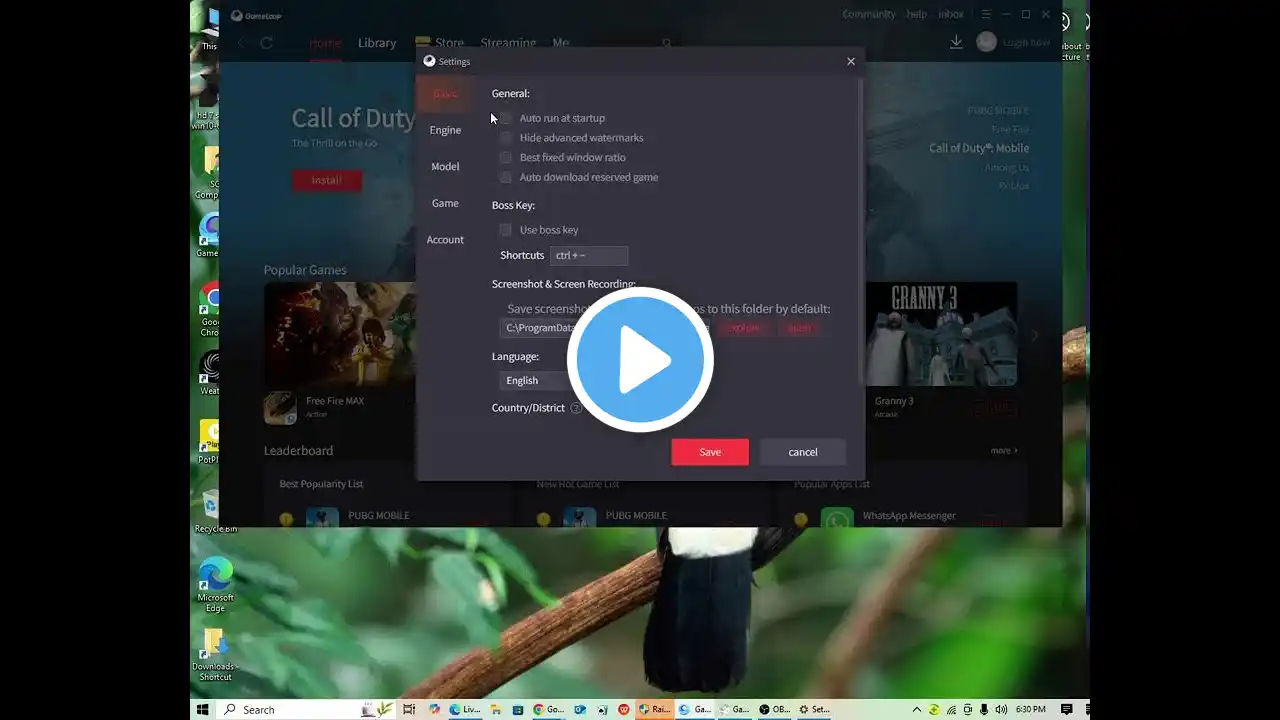Click the Settings taskbar button

[815, 709]
